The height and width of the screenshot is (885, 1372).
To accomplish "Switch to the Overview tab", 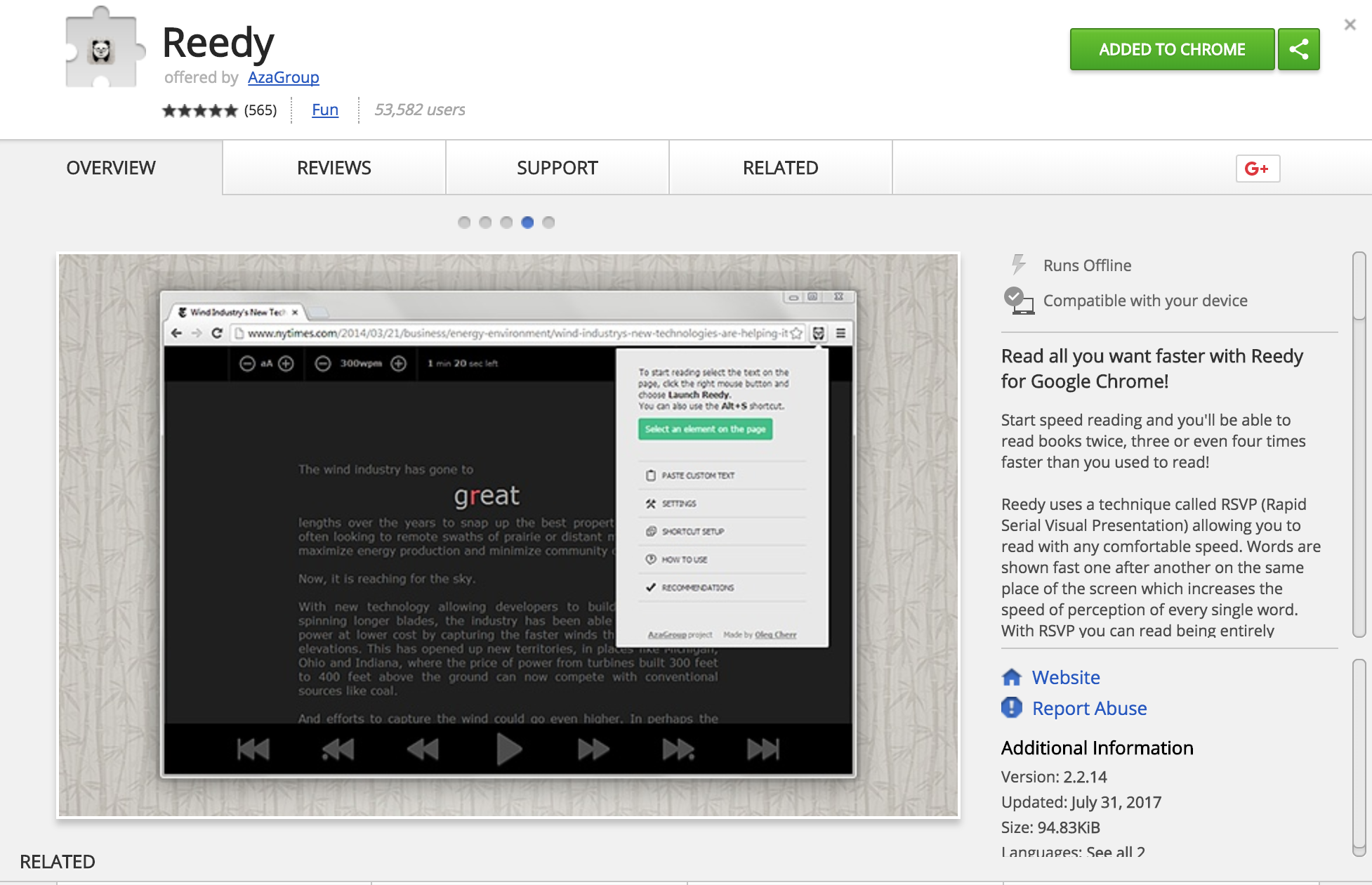I will tap(111, 168).
